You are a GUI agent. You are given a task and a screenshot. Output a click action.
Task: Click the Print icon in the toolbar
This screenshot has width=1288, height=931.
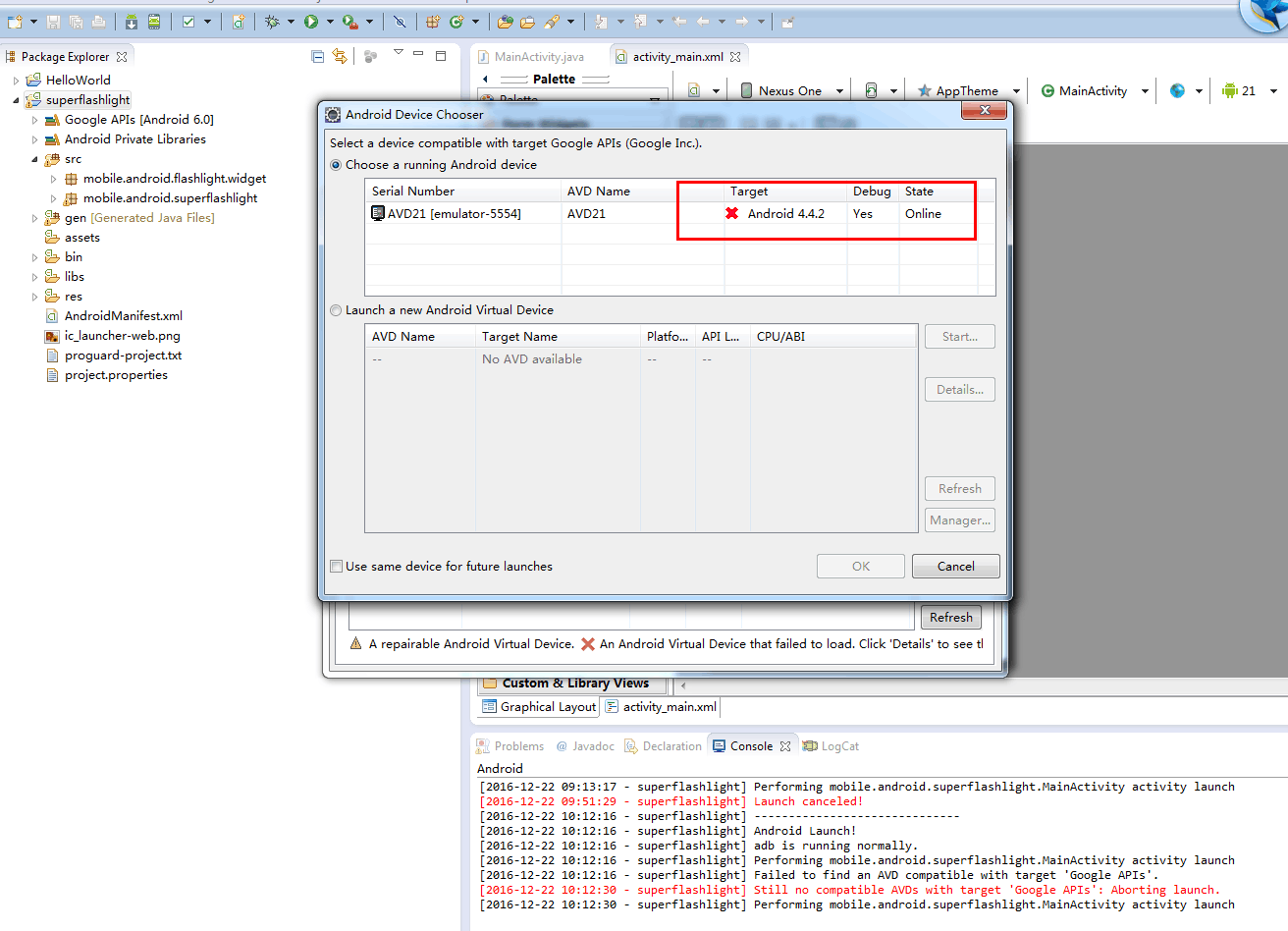click(x=98, y=21)
